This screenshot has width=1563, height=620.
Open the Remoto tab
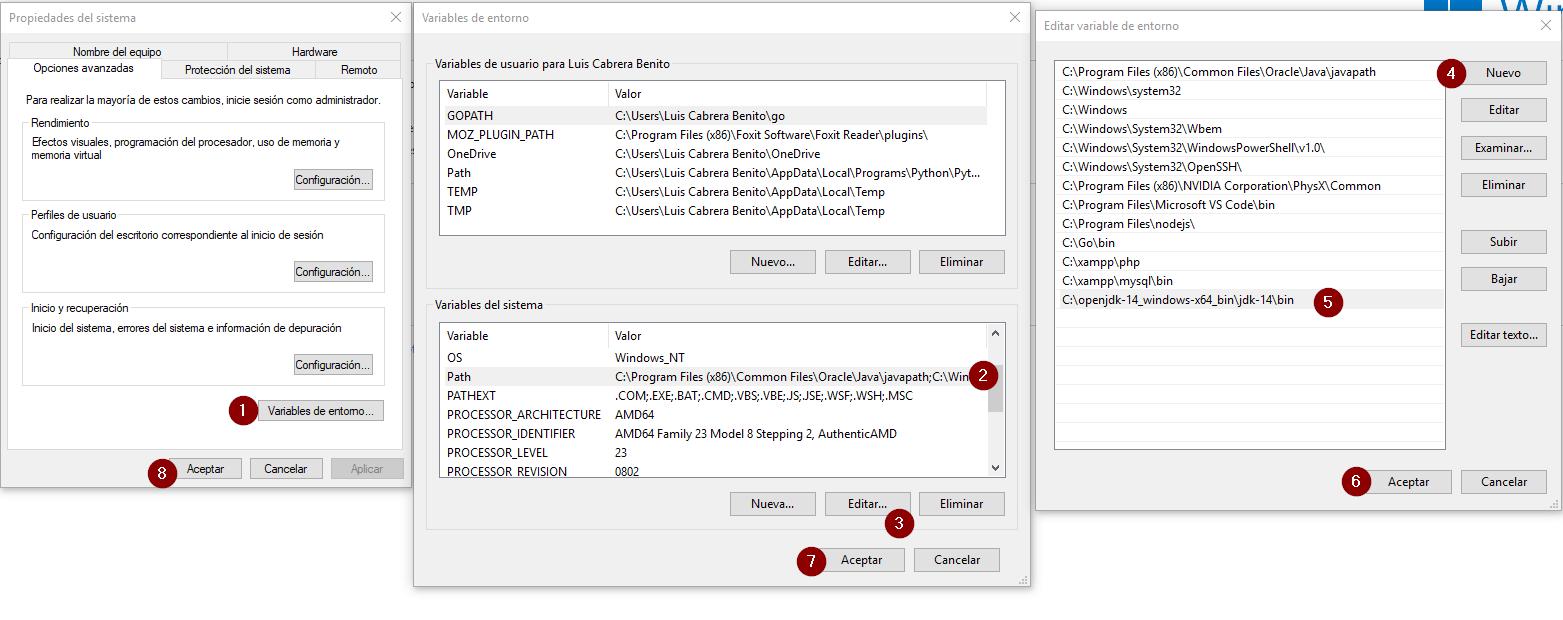tap(359, 70)
